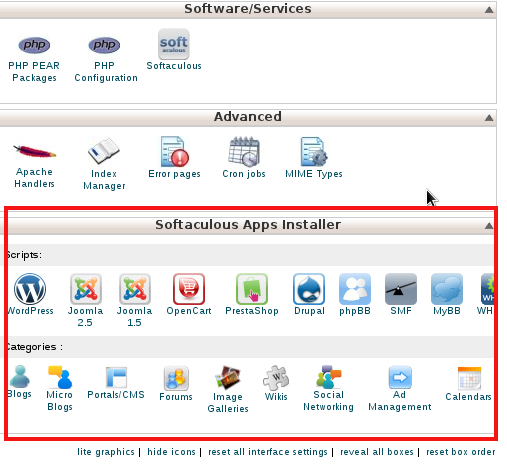Open PHP PEAR Packages
Screen dimensions: 507x465
(x=34, y=45)
